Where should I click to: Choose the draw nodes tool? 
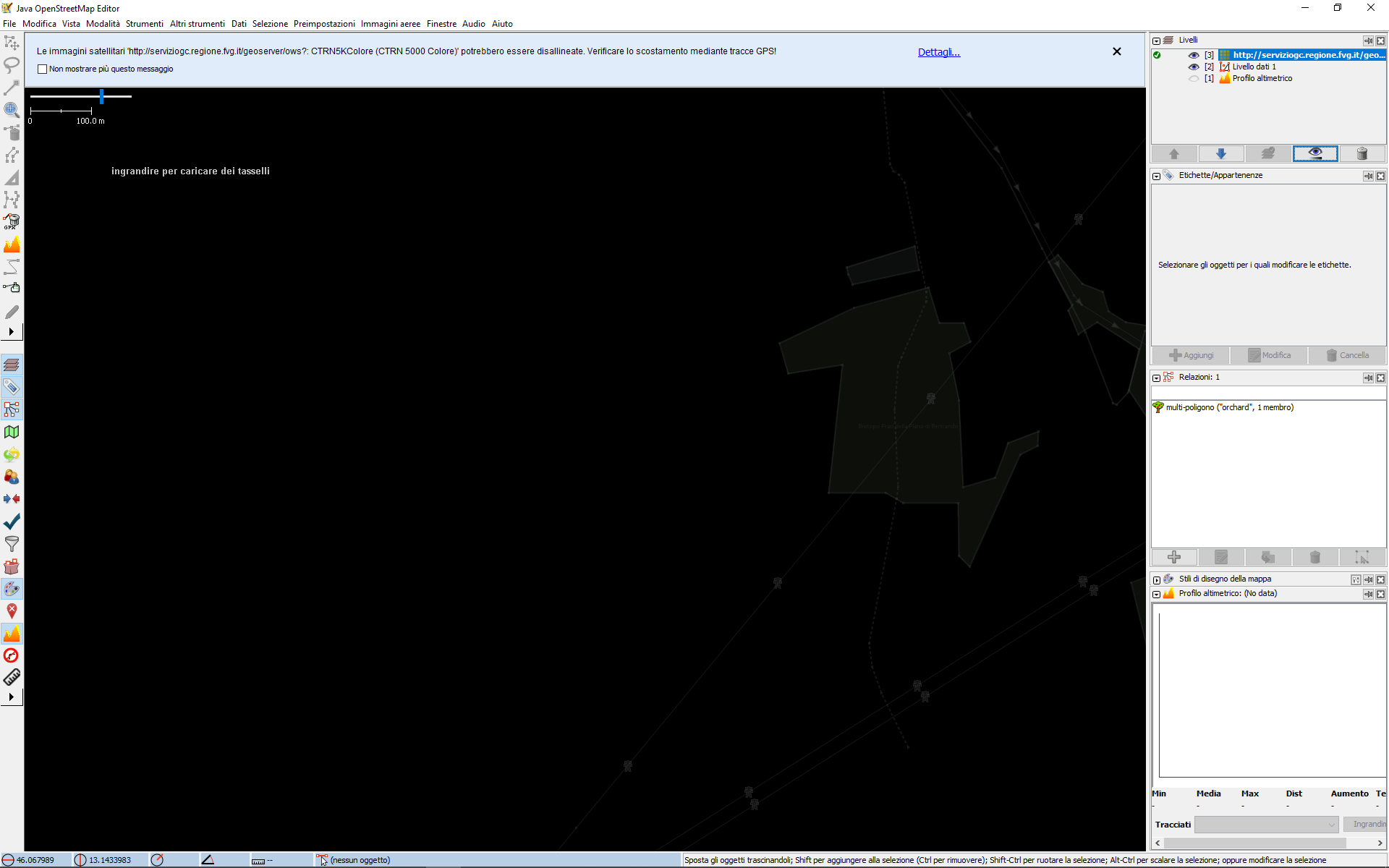coord(12,88)
